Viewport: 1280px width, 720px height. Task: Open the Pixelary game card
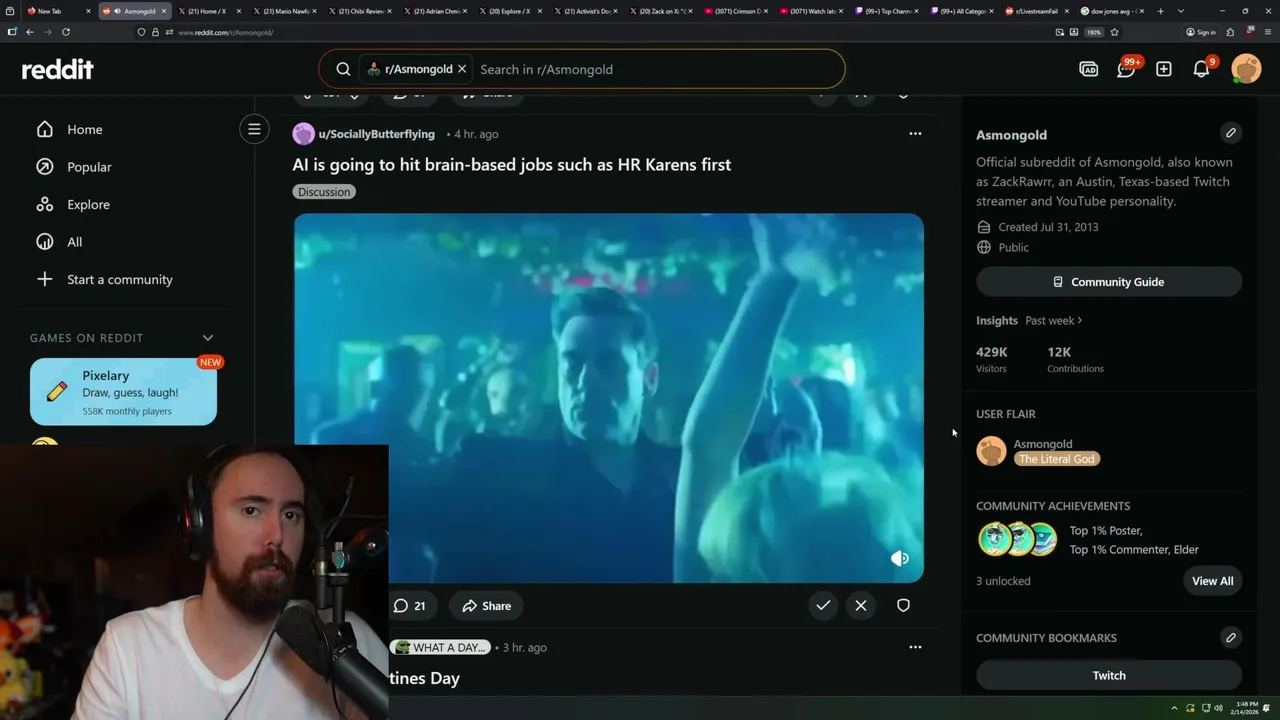tap(123, 392)
